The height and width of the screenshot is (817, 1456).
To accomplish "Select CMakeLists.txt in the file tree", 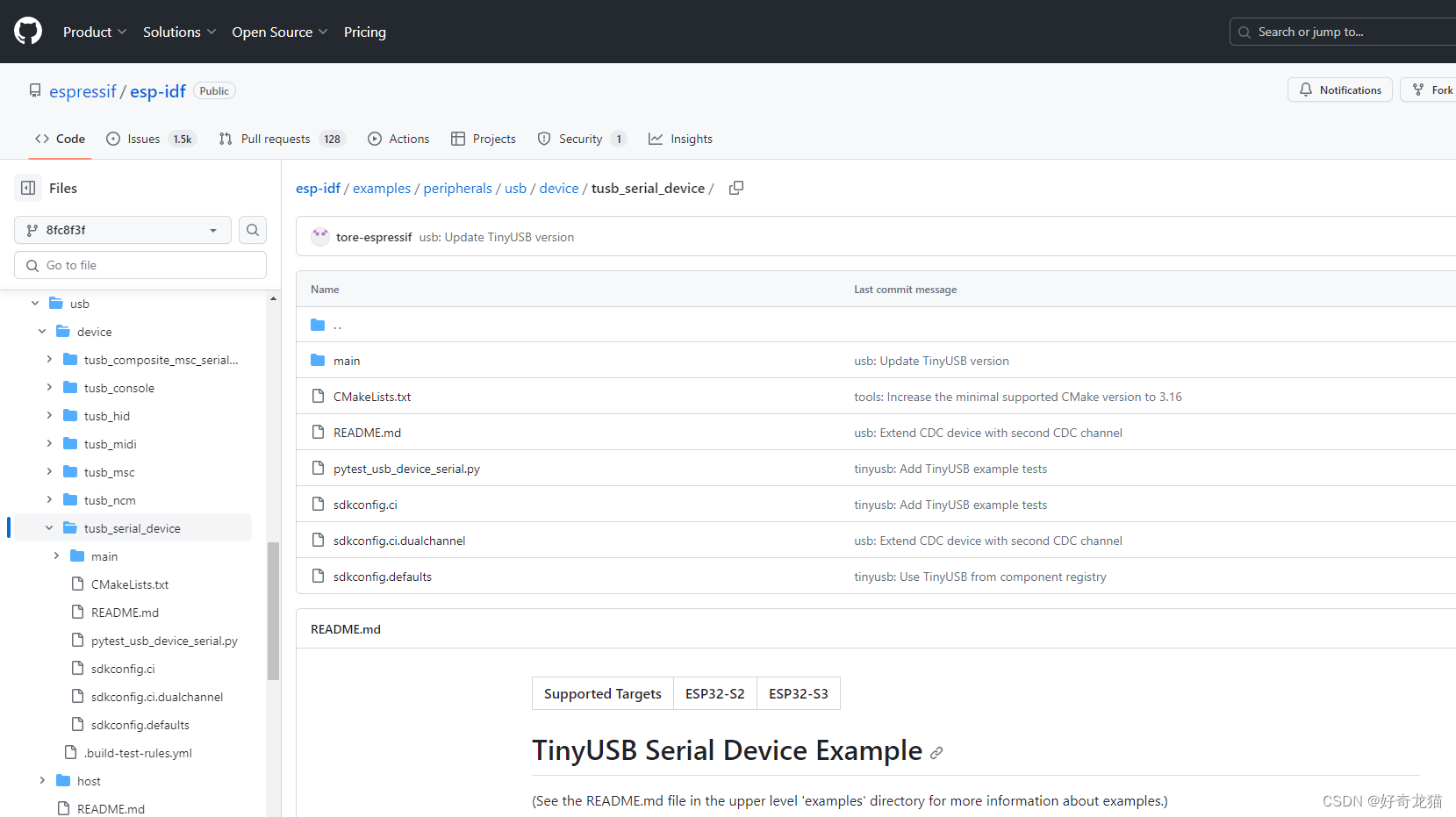I will pyautogui.click(x=130, y=584).
